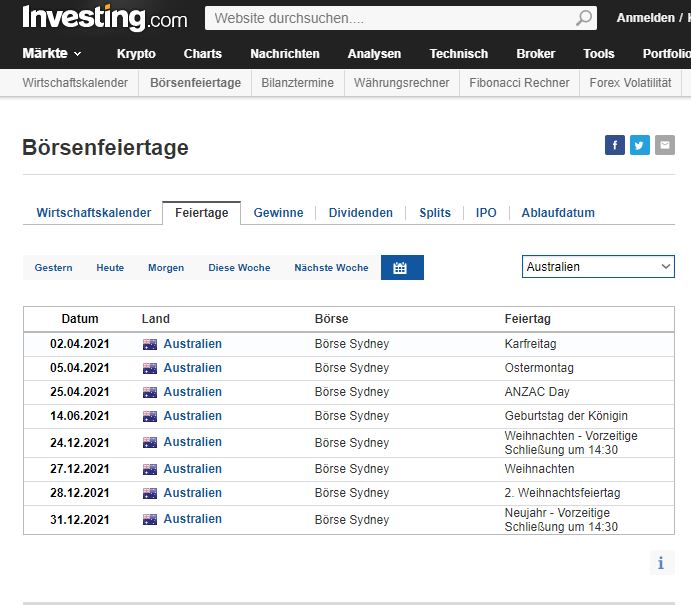Click the Börsenfeiertage page heading
Viewport: 691px width, 606px height.
(105, 147)
